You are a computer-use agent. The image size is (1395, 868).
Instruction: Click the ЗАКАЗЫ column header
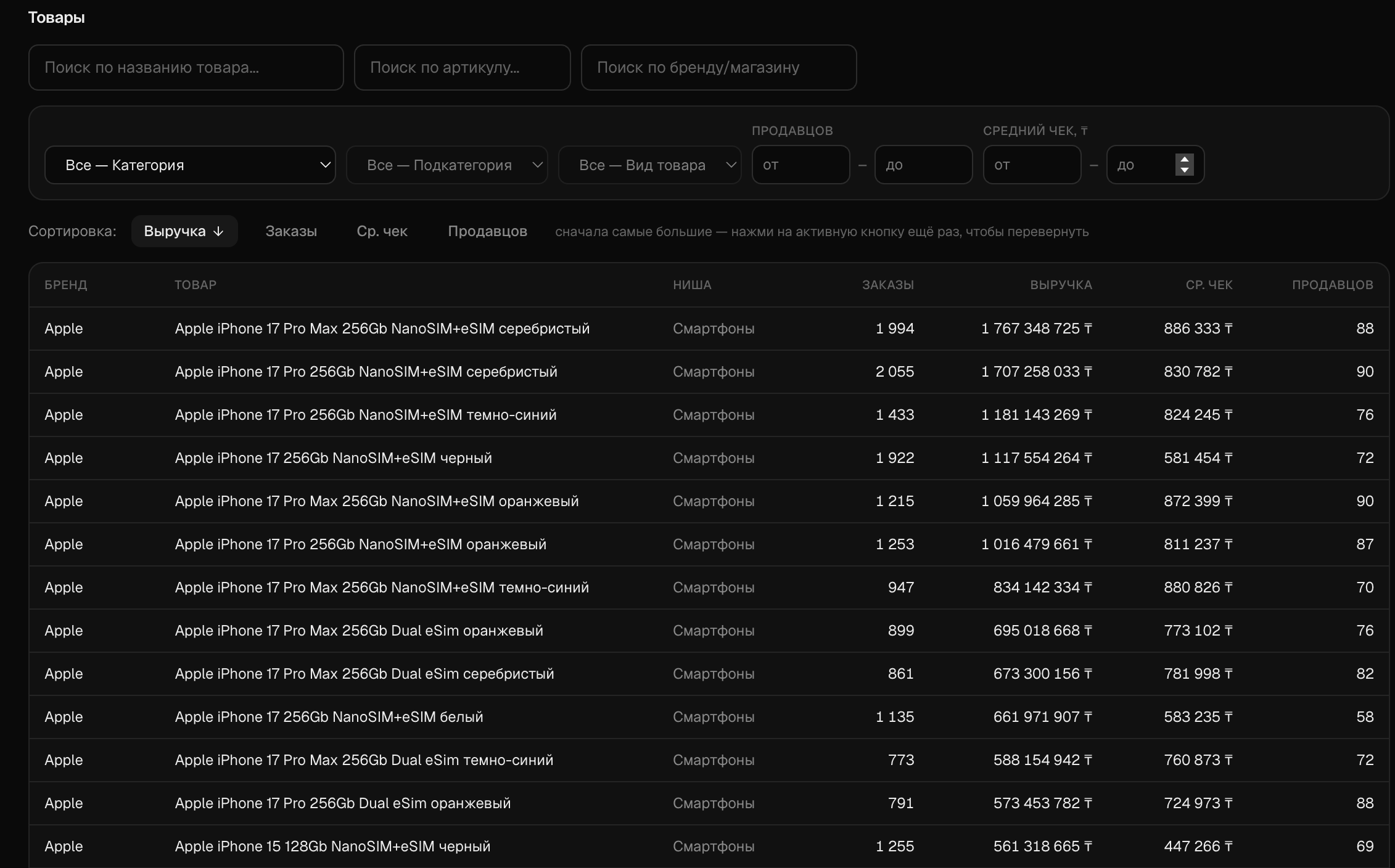888,285
